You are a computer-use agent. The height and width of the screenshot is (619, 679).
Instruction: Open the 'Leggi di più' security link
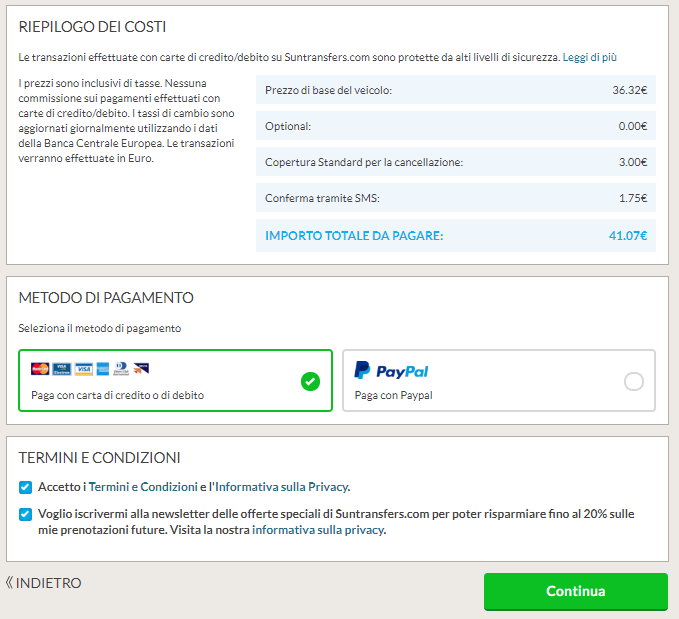coord(589,57)
